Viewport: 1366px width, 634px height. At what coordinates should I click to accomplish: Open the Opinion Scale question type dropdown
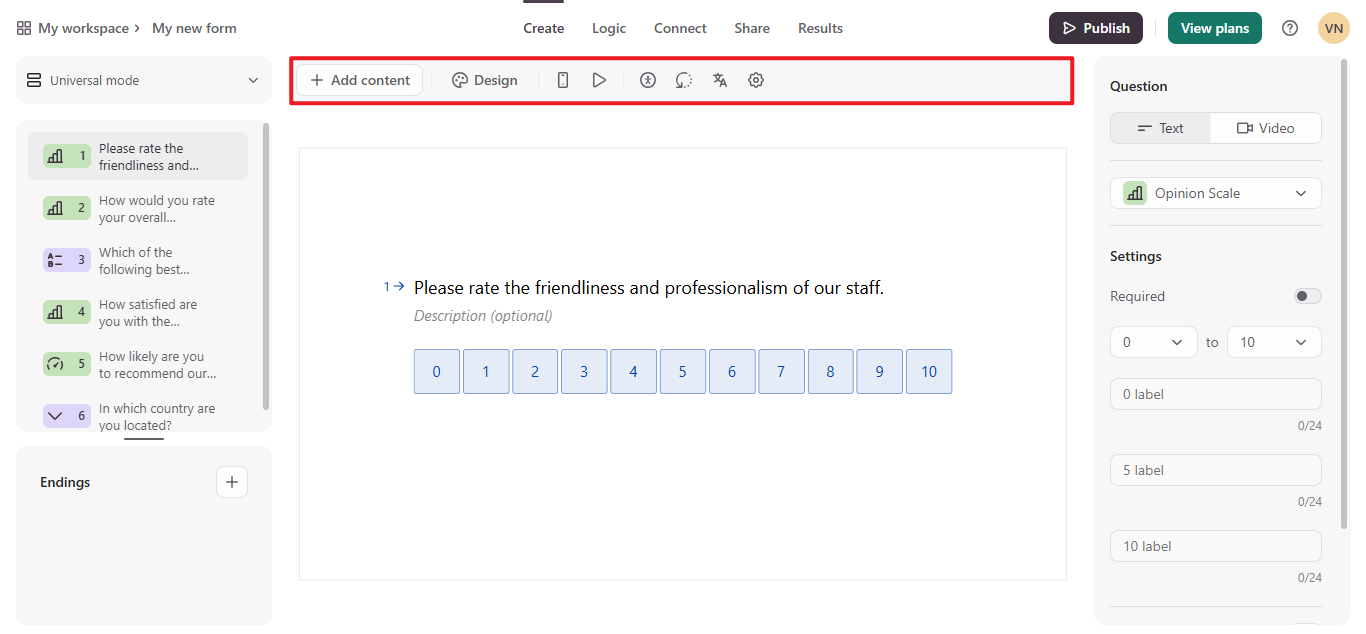click(1215, 192)
